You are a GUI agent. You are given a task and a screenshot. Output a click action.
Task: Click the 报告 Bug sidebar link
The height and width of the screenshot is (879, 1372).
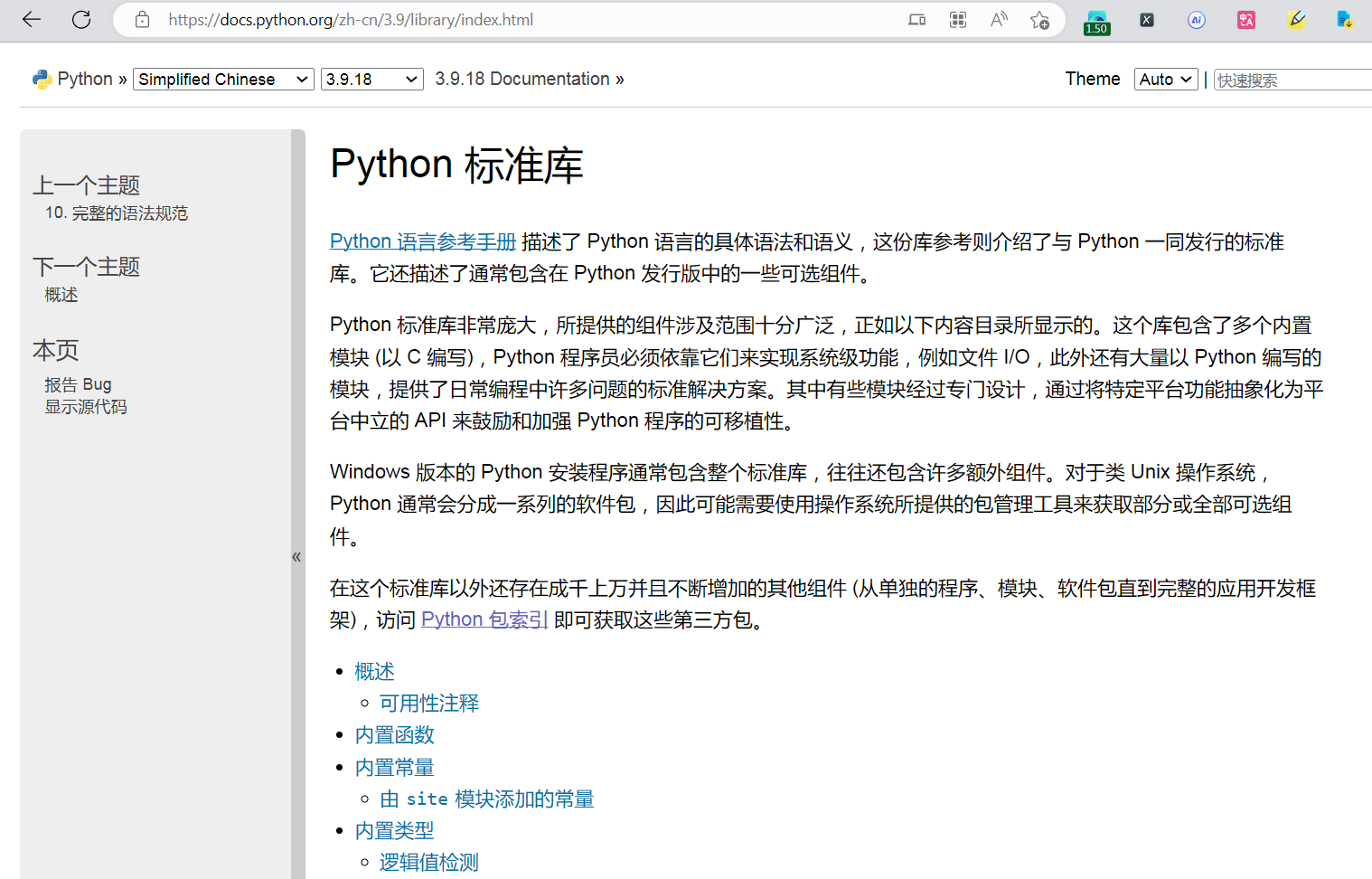(x=79, y=384)
